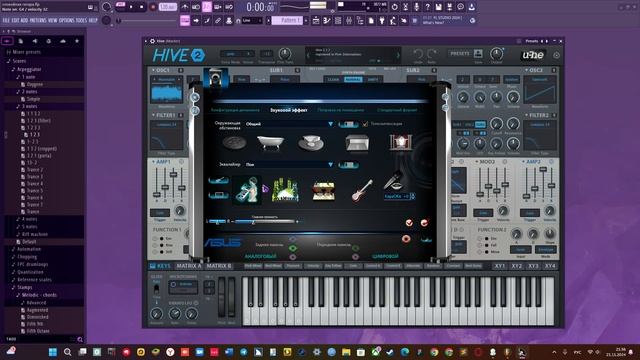Toggle the equalizer on/off switch
This screenshot has height=360, width=640.
coord(348,165)
